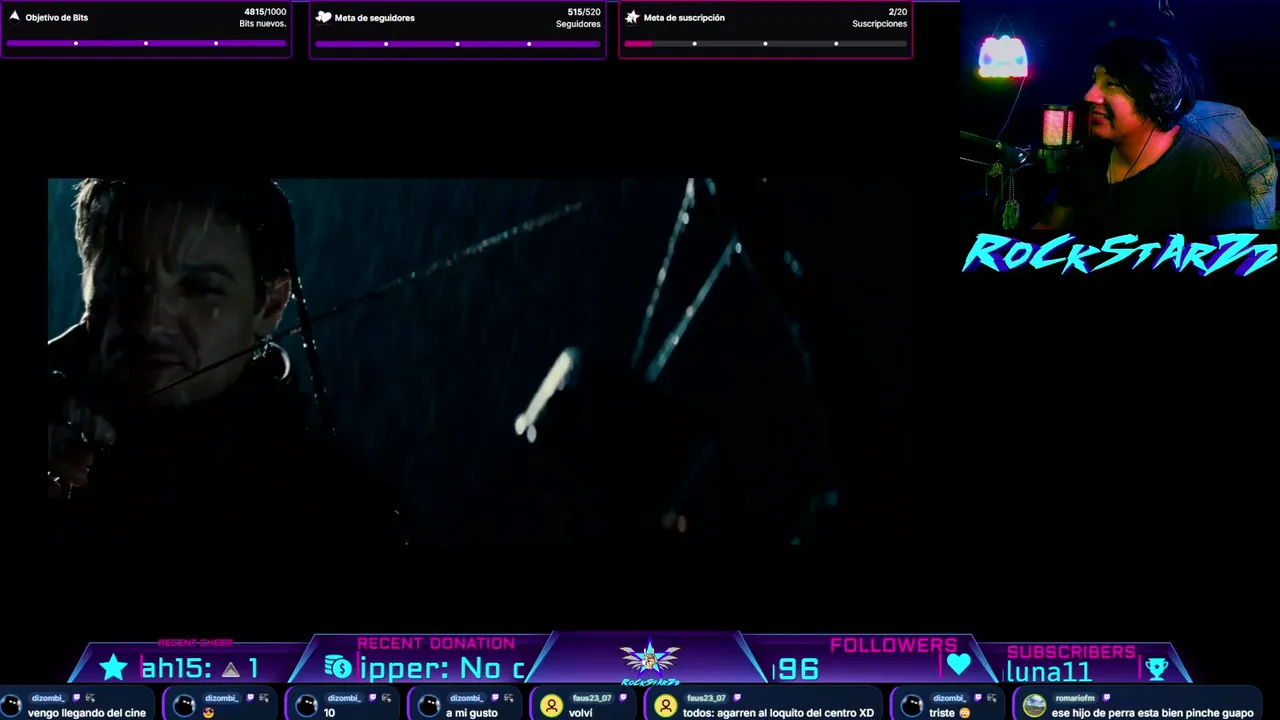This screenshot has height=720, width=1280.
Task: Click the username 'romariofm' in chat ticker
Action: (x=1075, y=698)
